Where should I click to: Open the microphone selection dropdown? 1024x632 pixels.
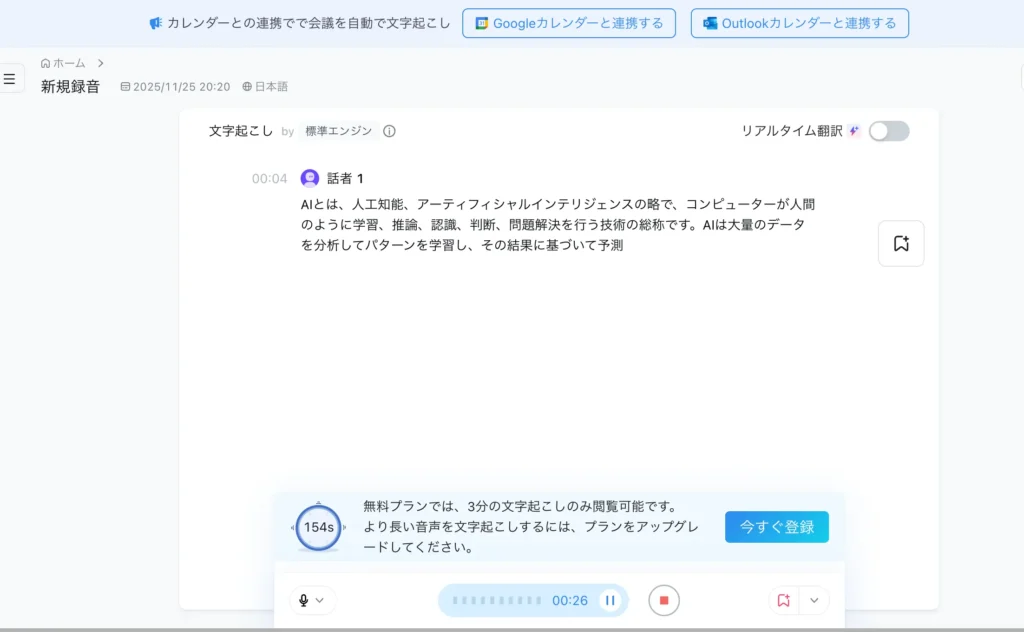(x=320, y=600)
